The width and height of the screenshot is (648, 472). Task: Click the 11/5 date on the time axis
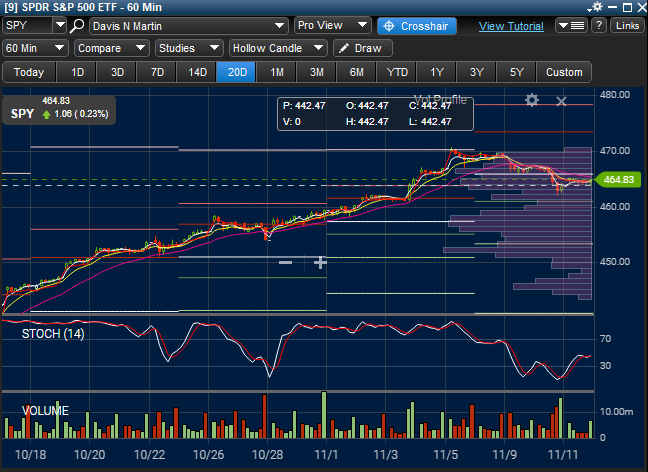(x=446, y=455)
